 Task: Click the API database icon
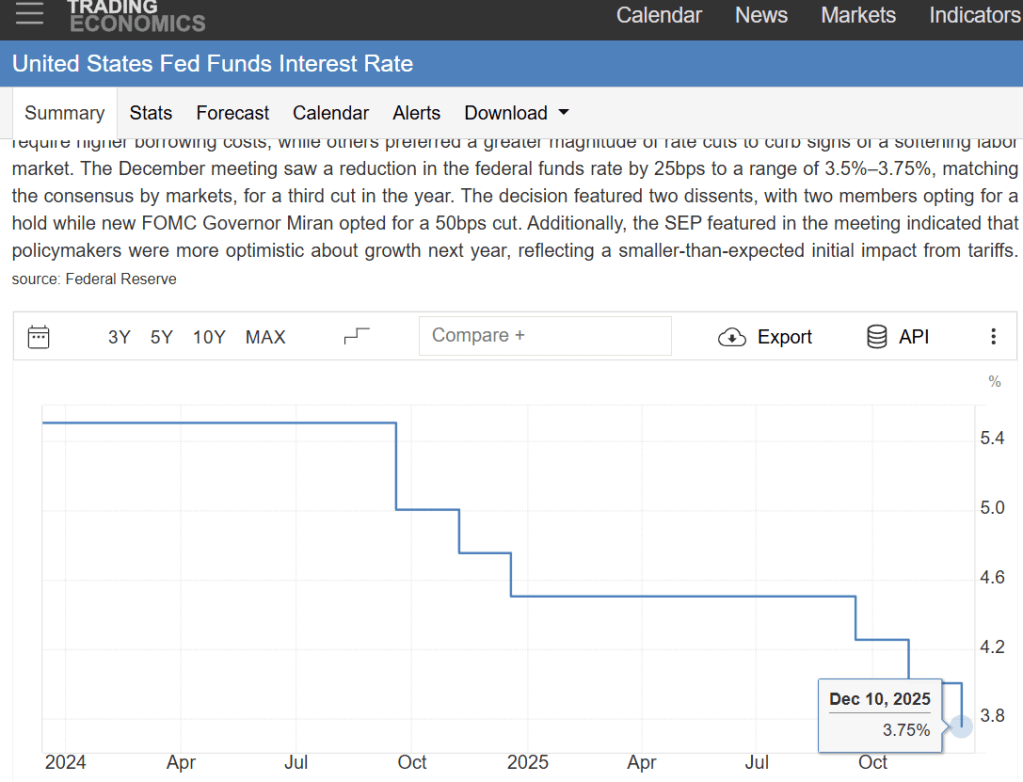877,337
